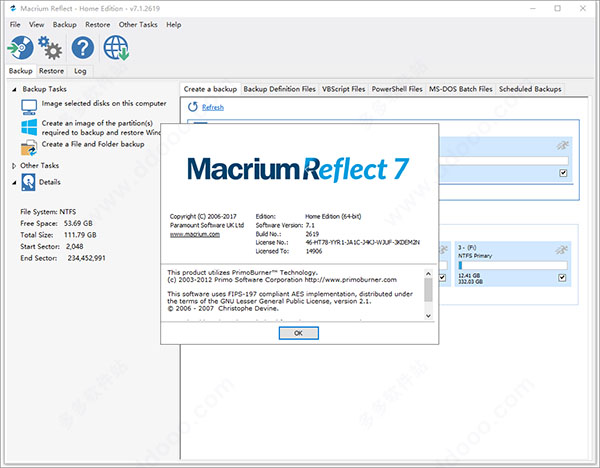Click the globe check-for-updates icon

[116, 48]
